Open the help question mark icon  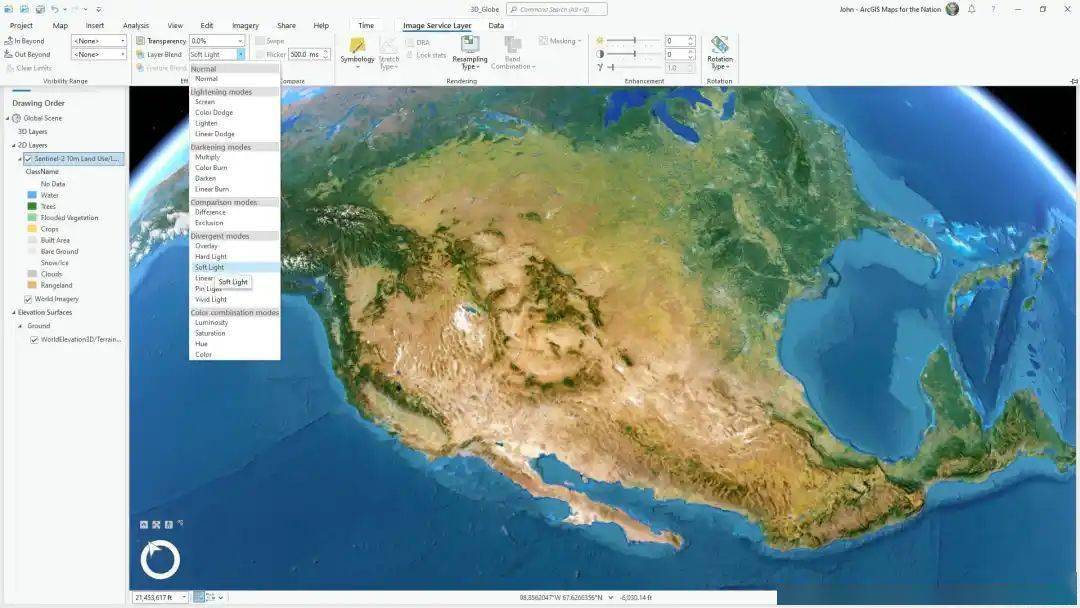pos(993,9)
